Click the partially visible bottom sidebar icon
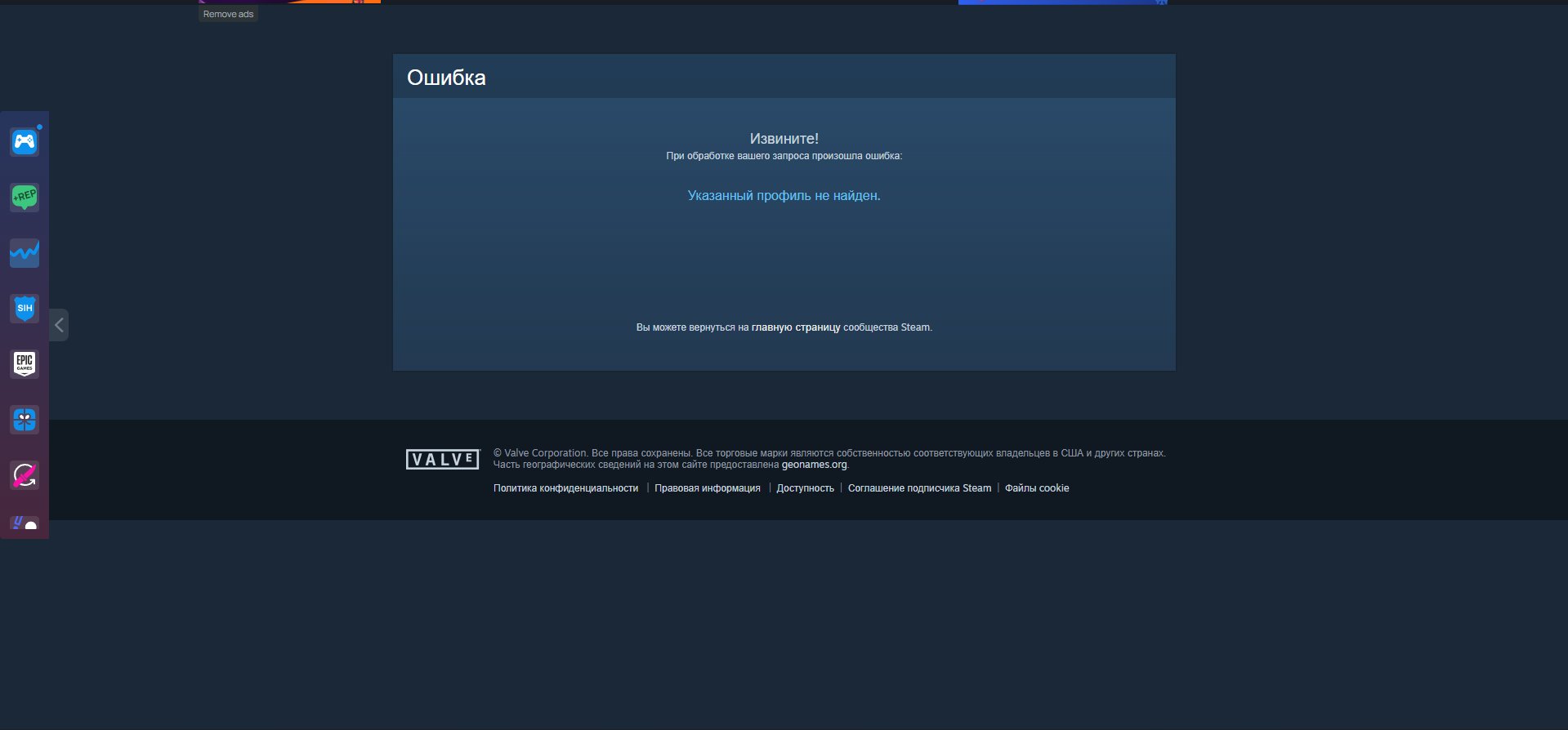 point(25,523)
